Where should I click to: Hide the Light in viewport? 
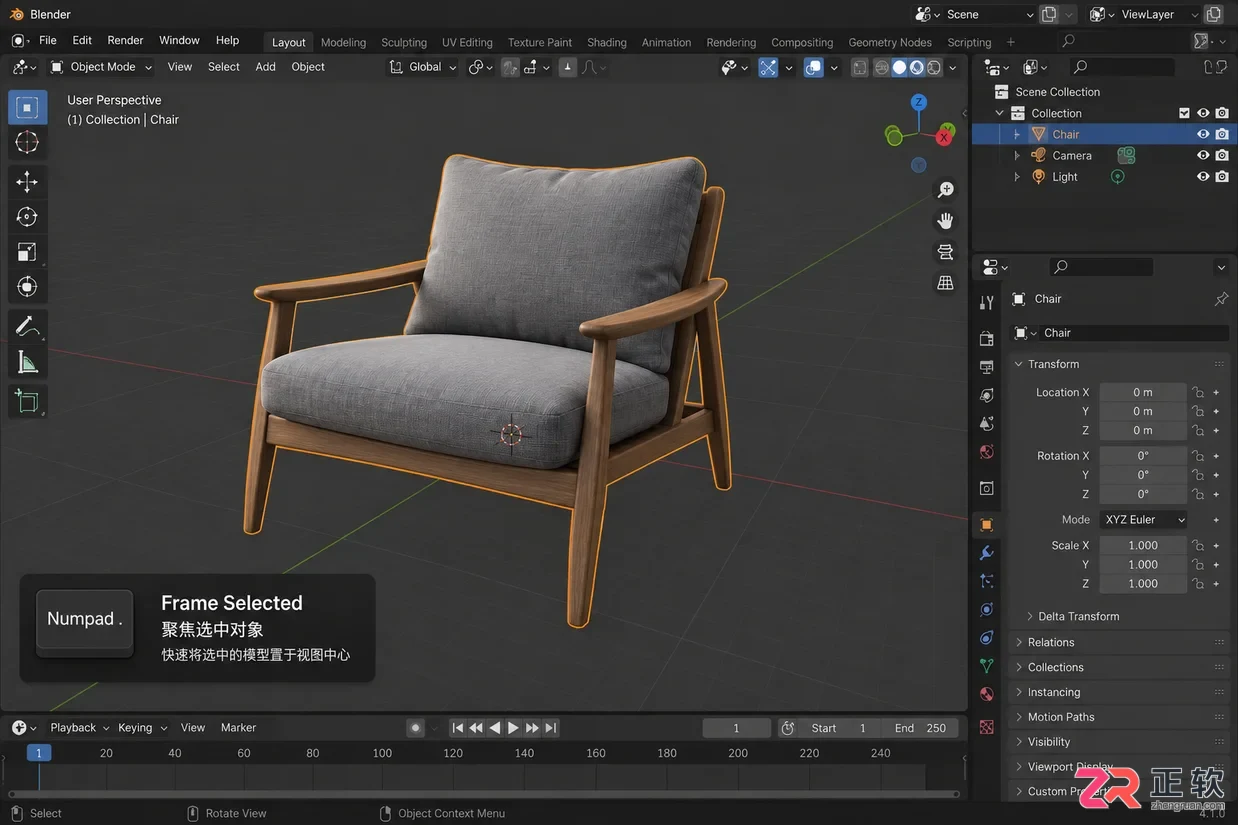point(1203,176)
